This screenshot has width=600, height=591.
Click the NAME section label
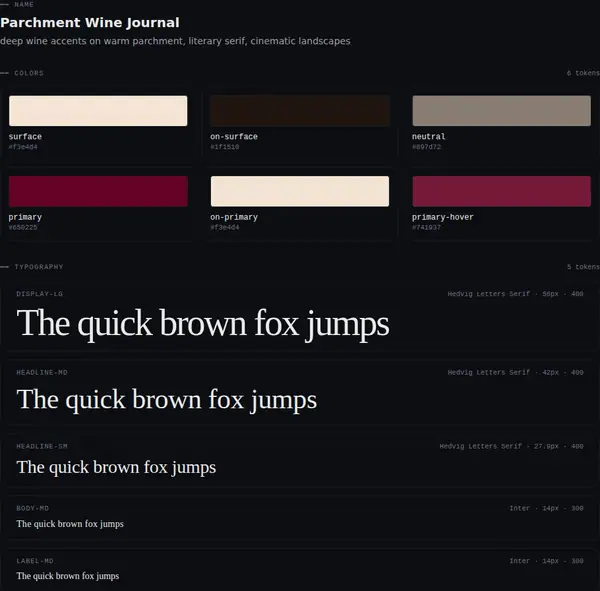(x=24, y=5)
